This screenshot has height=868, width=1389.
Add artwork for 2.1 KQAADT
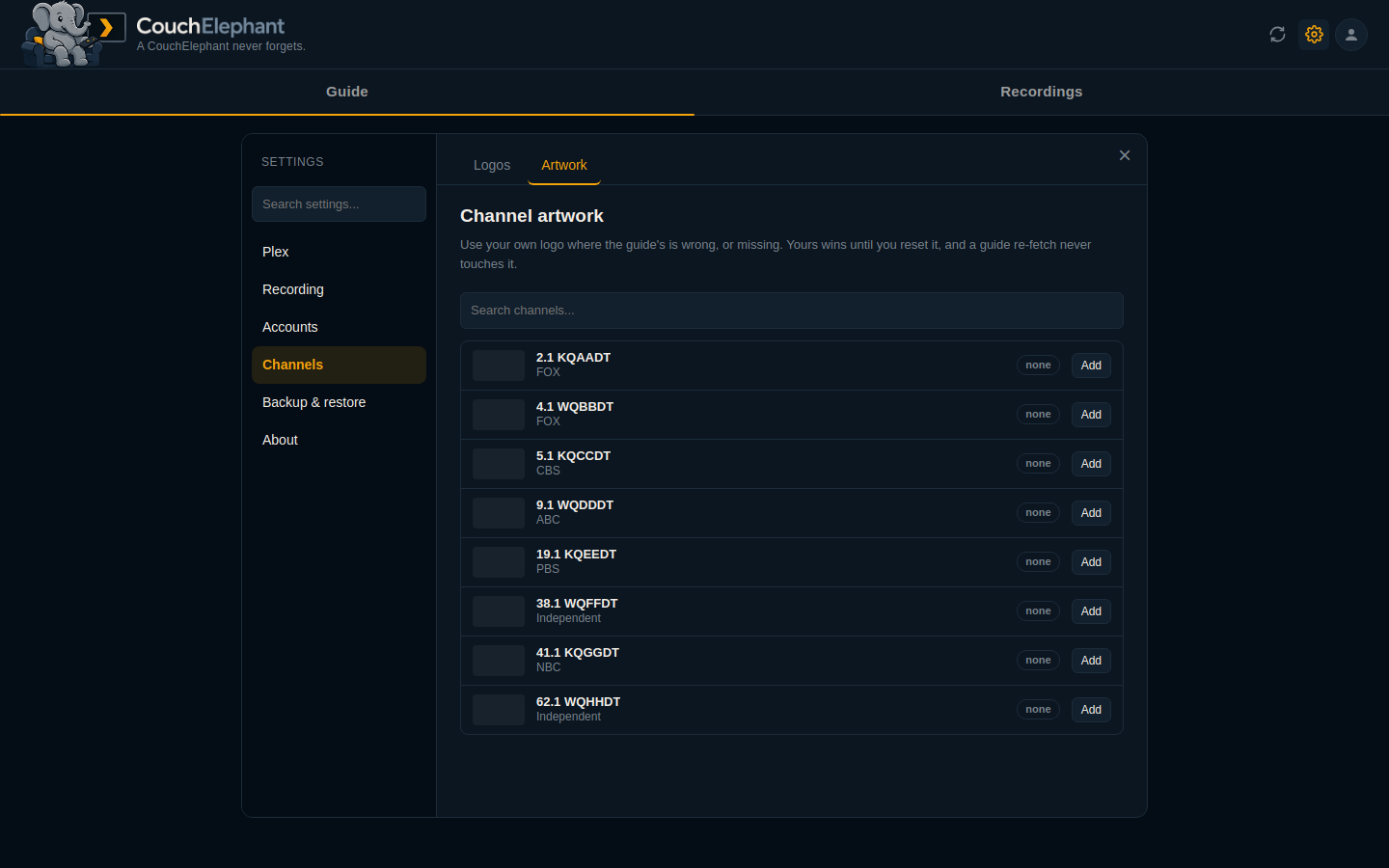pos(1091,366)
